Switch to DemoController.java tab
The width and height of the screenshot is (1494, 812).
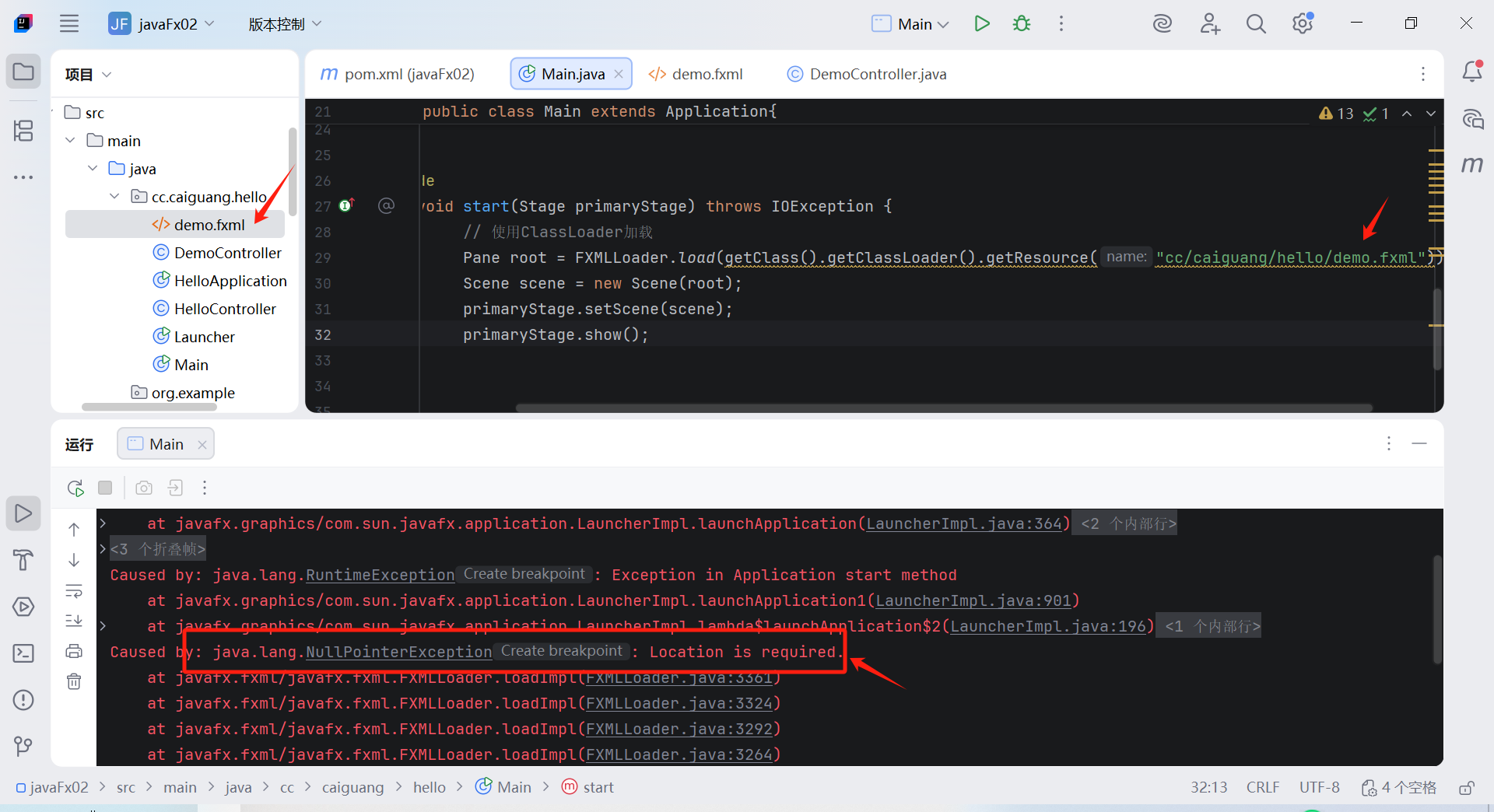pos(867,74)
